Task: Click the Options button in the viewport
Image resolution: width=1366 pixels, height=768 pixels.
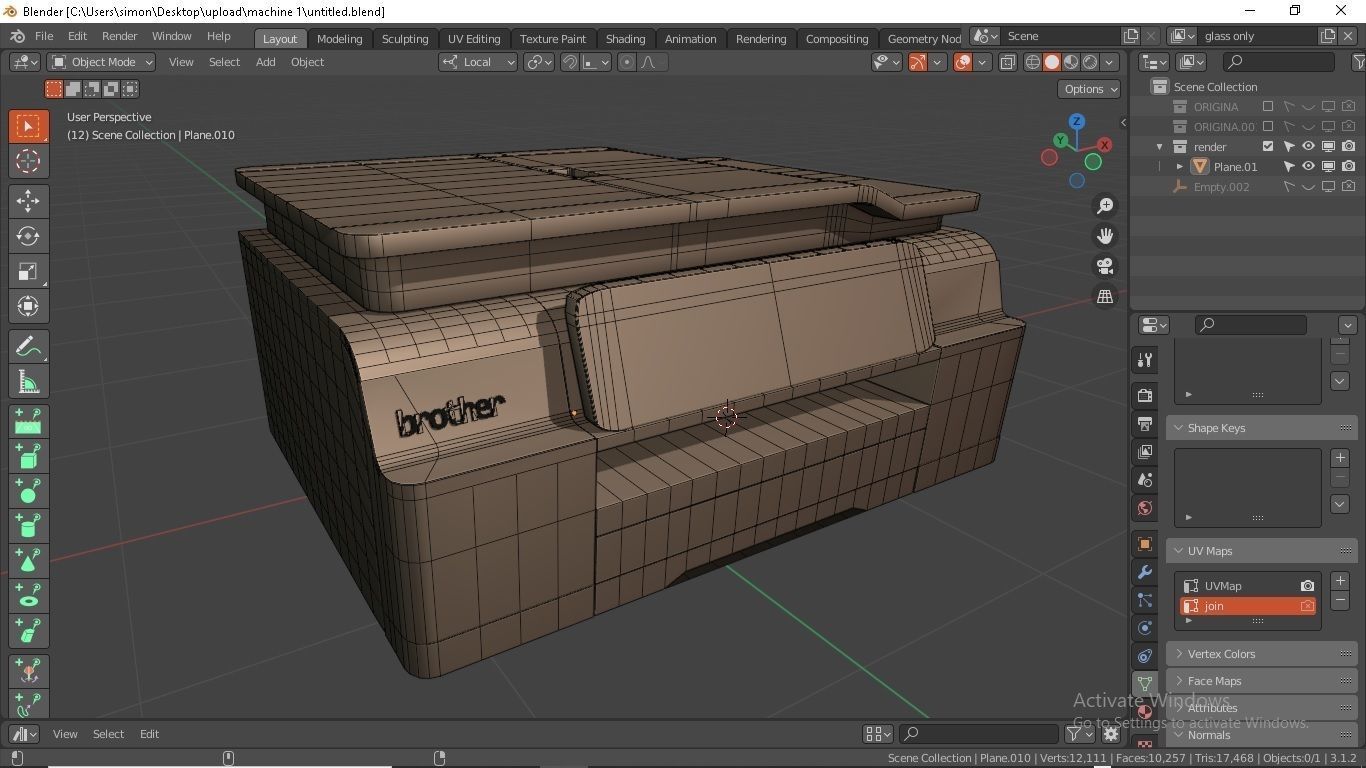Action: tap(1088, 89)
